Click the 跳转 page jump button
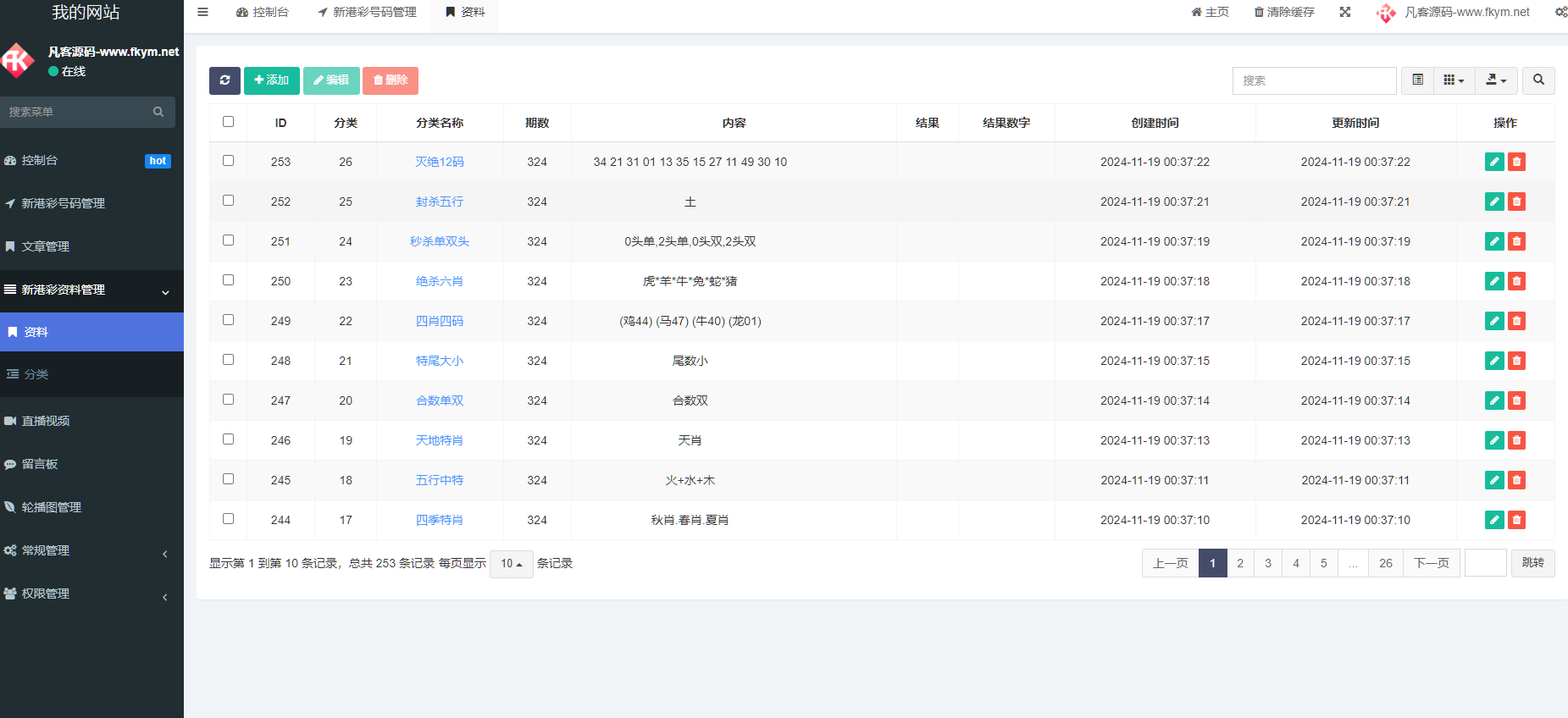This screenshot has height=718, width=1568. click(x=1532, y=563)
